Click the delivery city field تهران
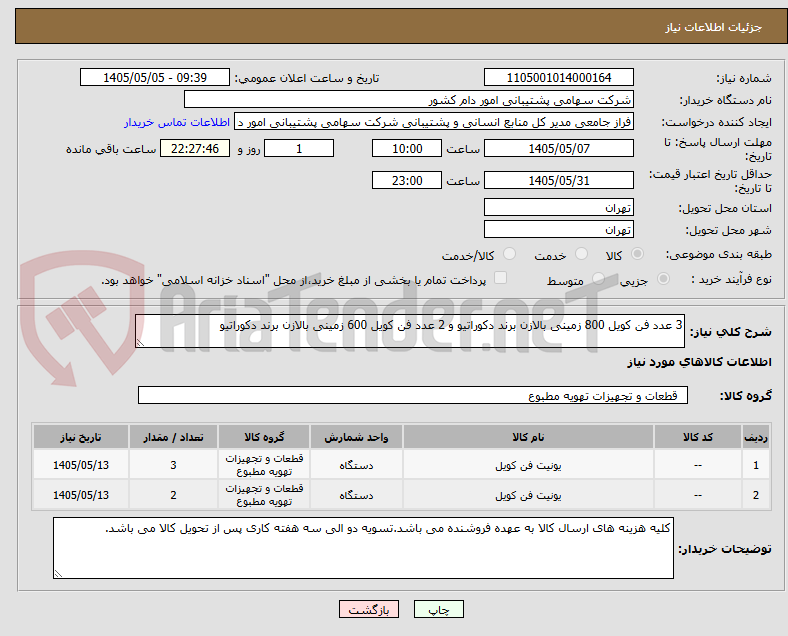The height and width of the screenshot is (636, 788). [558, 229]
